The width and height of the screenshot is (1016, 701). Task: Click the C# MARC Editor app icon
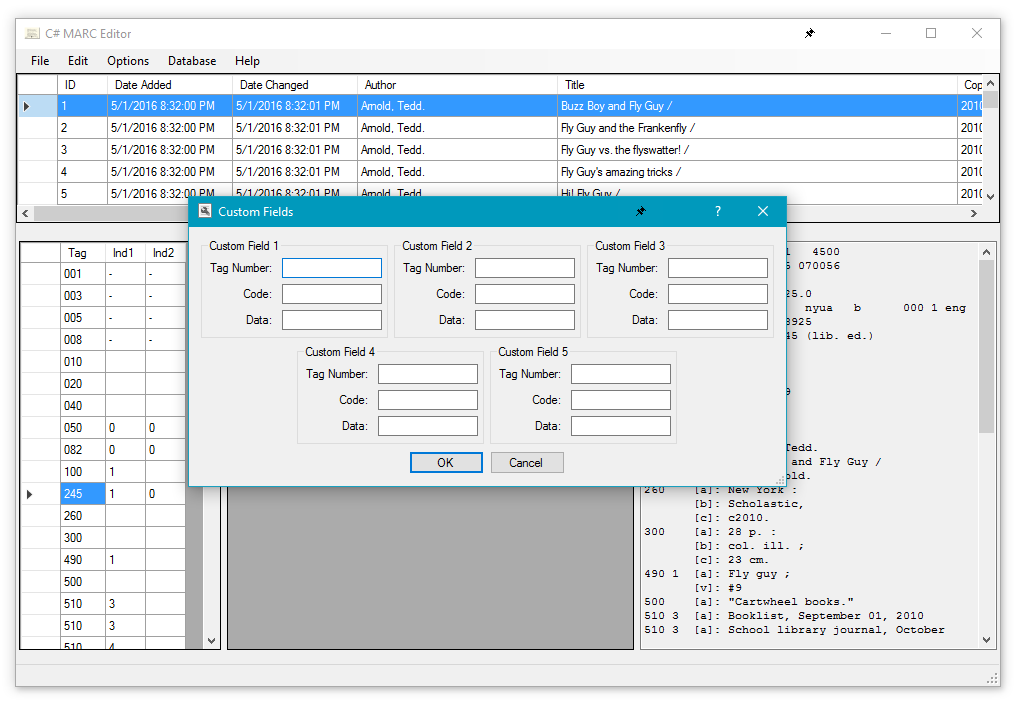click(32, 34)
